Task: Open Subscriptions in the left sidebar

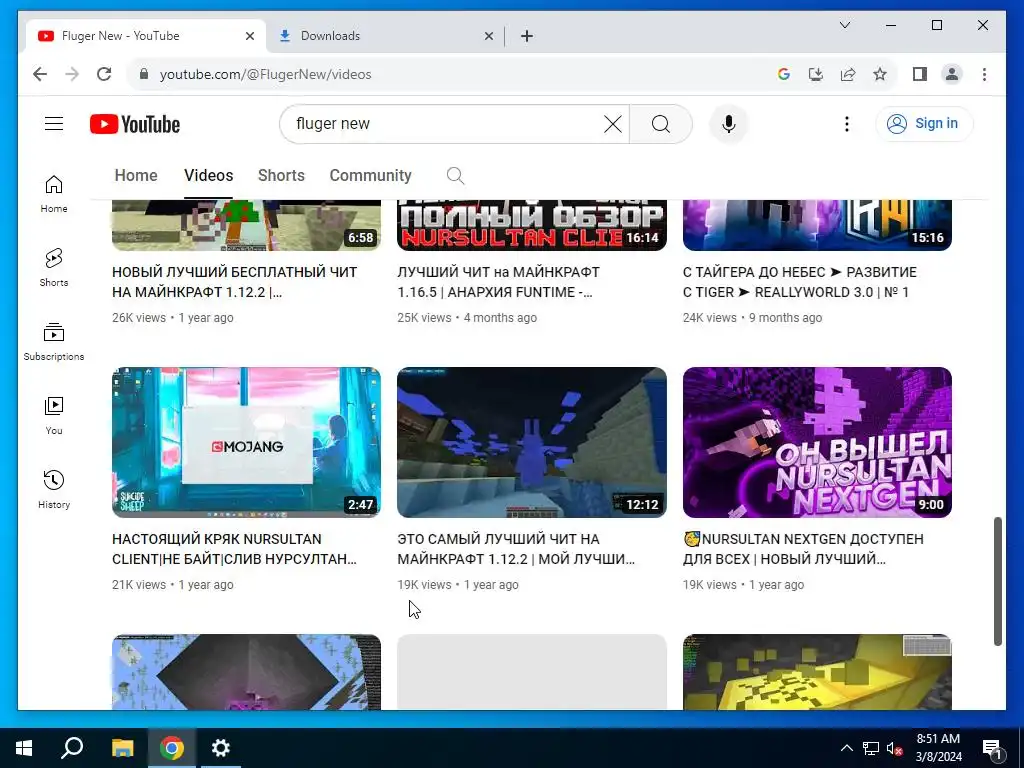Action: click(x=54, y=342)
